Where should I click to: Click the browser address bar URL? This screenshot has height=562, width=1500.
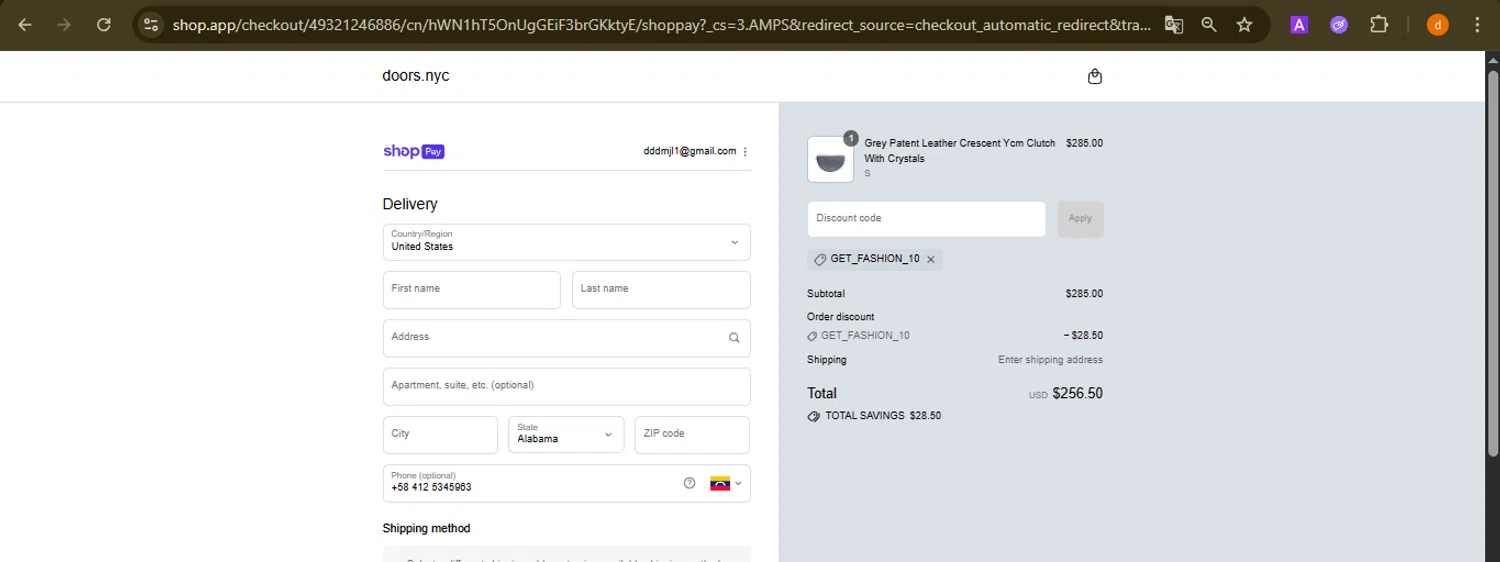click(x=660, y=25)
